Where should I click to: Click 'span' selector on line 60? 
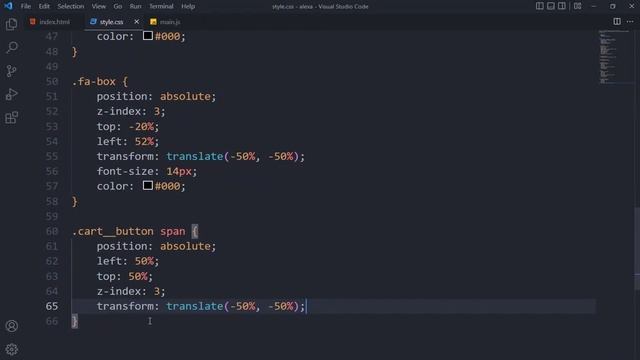click(x=173, y=231)
